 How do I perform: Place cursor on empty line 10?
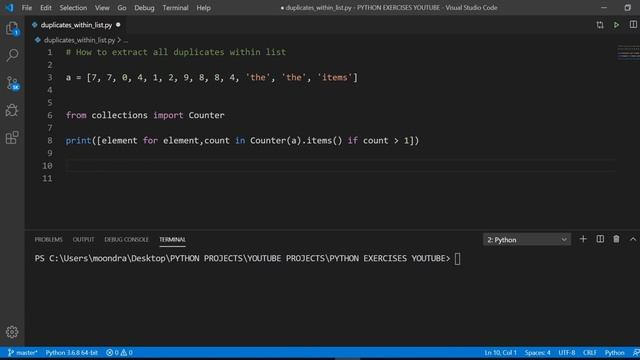(341, 166)
